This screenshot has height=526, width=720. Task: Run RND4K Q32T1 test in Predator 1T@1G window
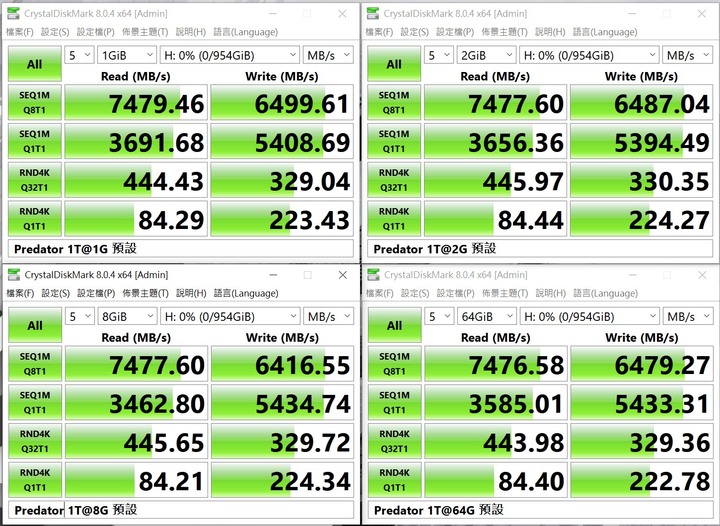[34, 180]
